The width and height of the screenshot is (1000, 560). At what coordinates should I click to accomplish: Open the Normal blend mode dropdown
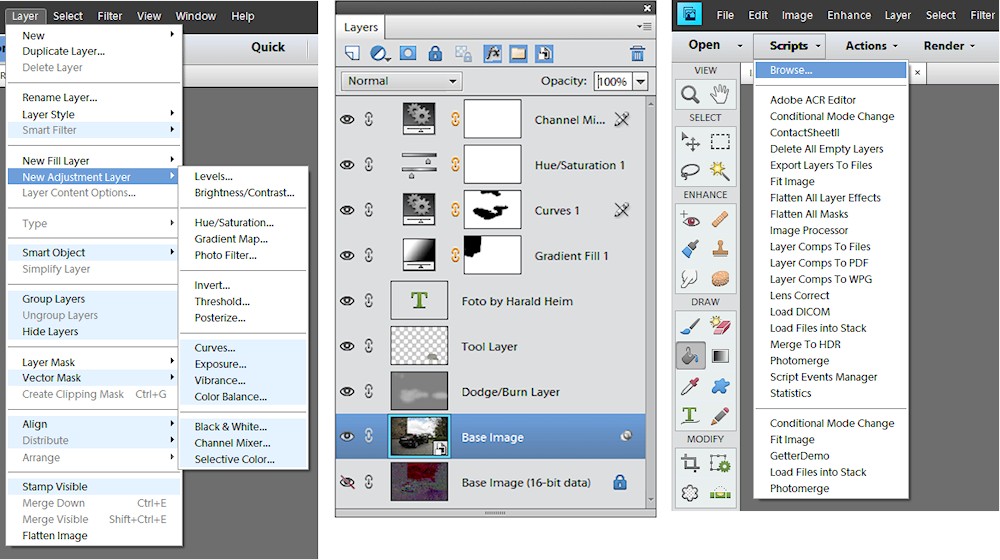(401, 81)
